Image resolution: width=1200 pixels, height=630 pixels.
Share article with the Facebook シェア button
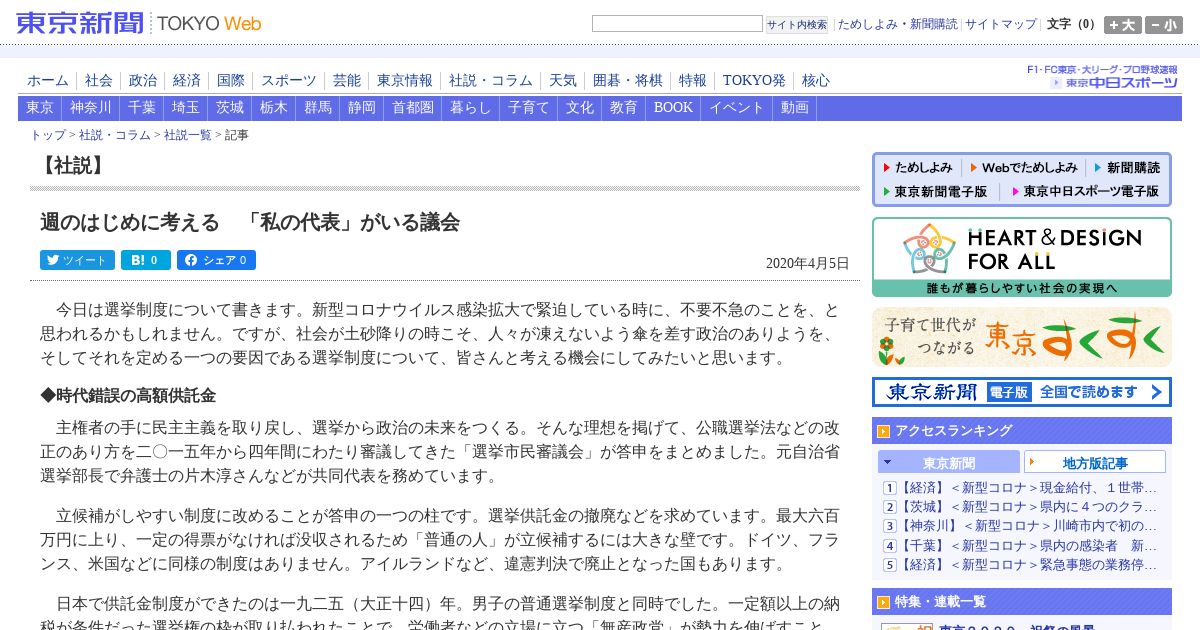click(x=216, y=260)
